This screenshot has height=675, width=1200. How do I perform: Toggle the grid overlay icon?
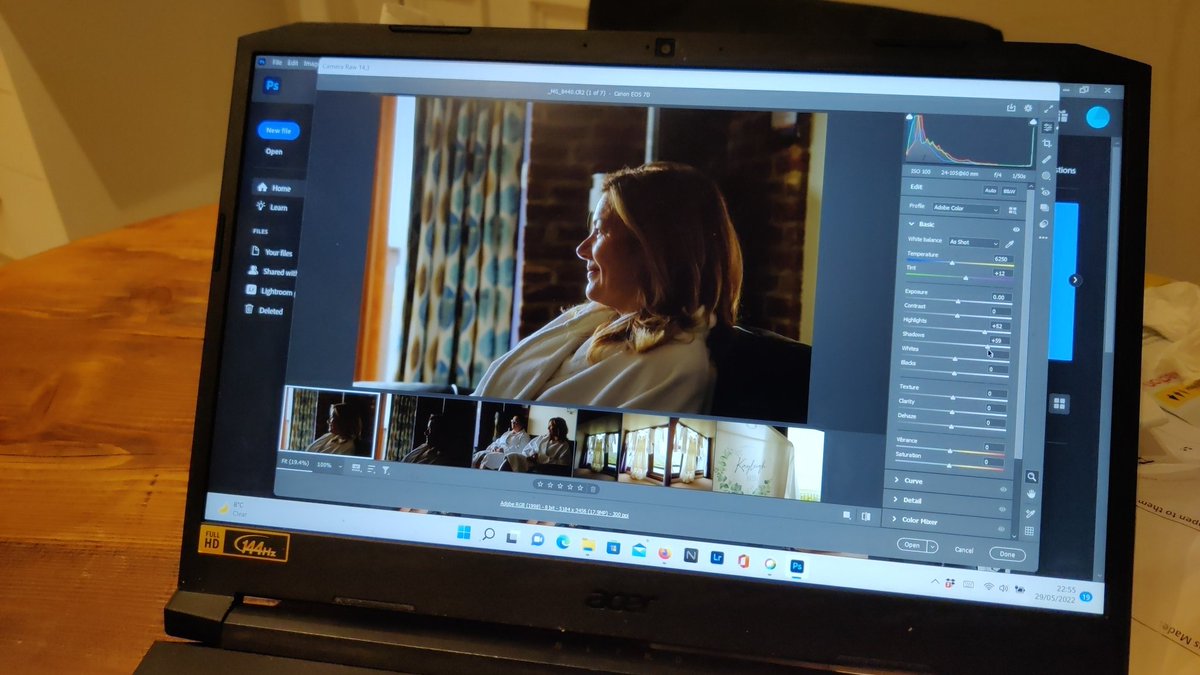(x=1029, y=531)
